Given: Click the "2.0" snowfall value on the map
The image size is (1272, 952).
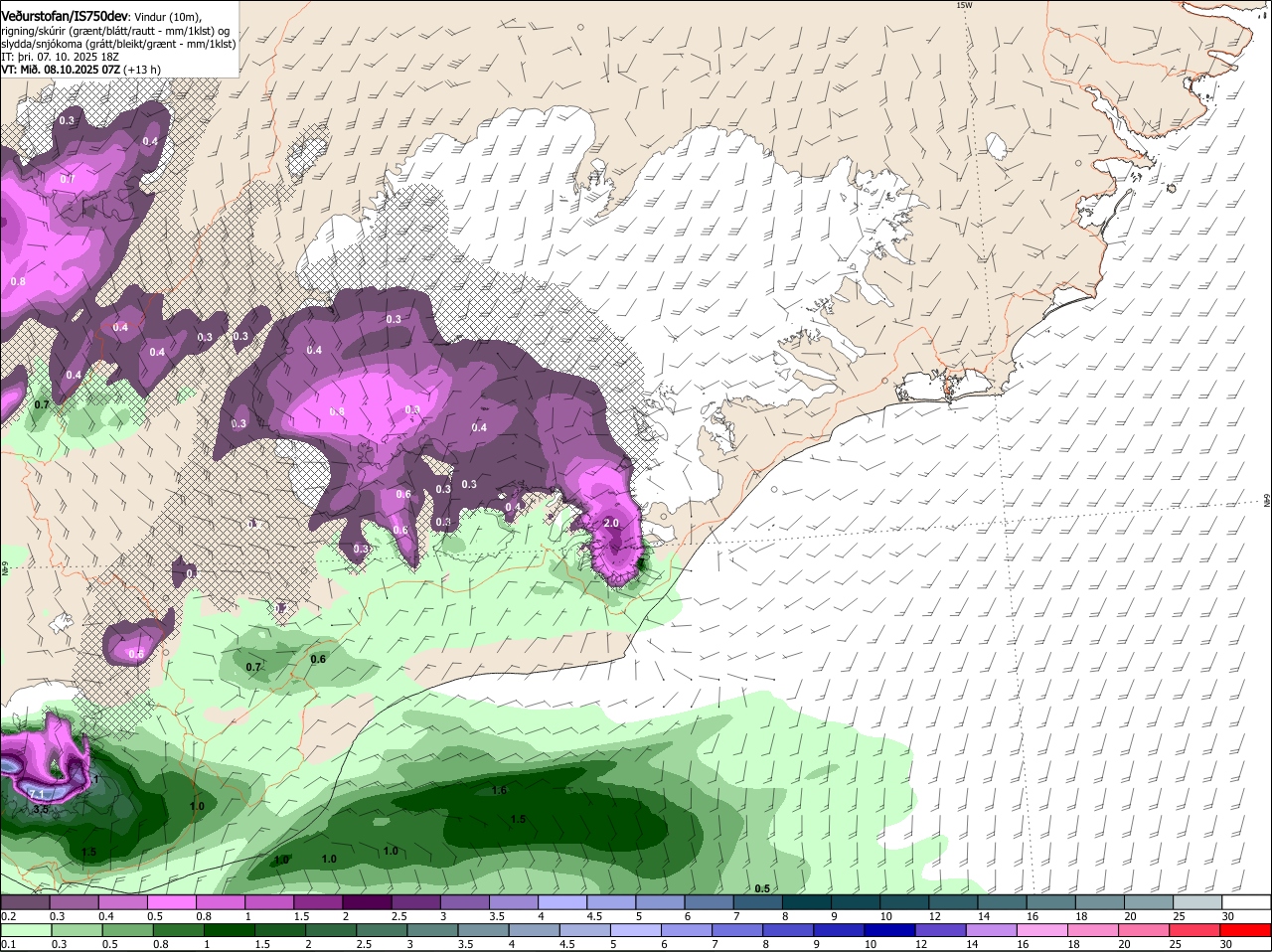Looking at the screenshot, I should pyautogui.click(x=611, y=523).
